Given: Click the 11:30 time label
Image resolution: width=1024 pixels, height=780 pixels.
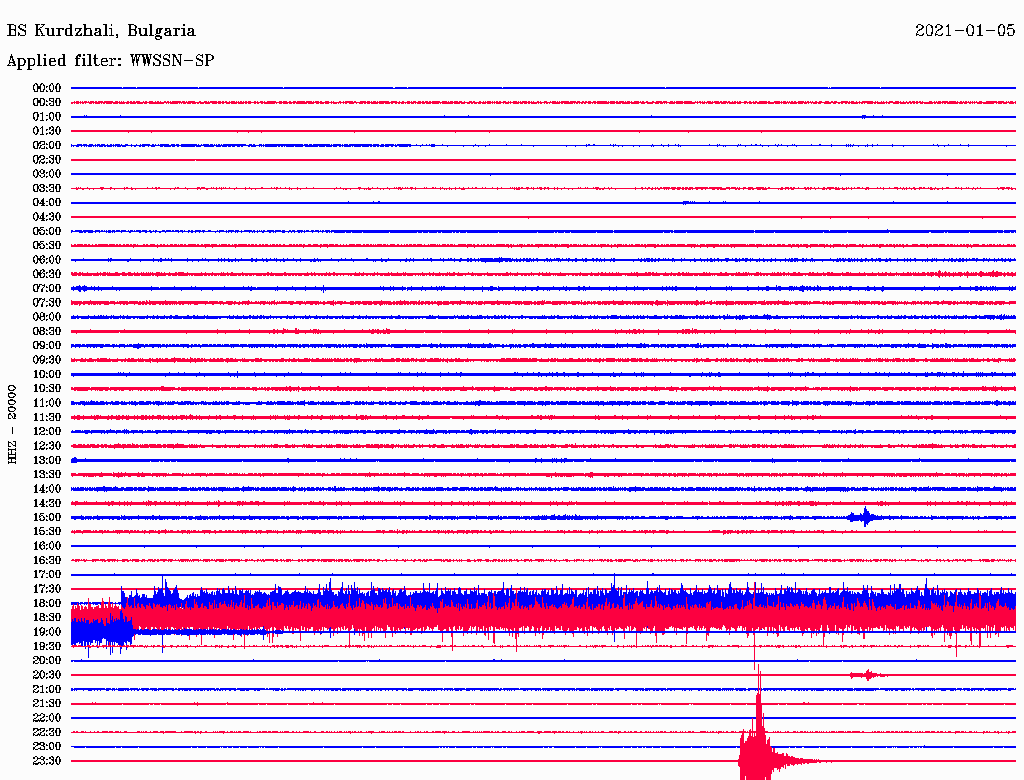Looking at the screenshot, I should [x=47, y=417].
